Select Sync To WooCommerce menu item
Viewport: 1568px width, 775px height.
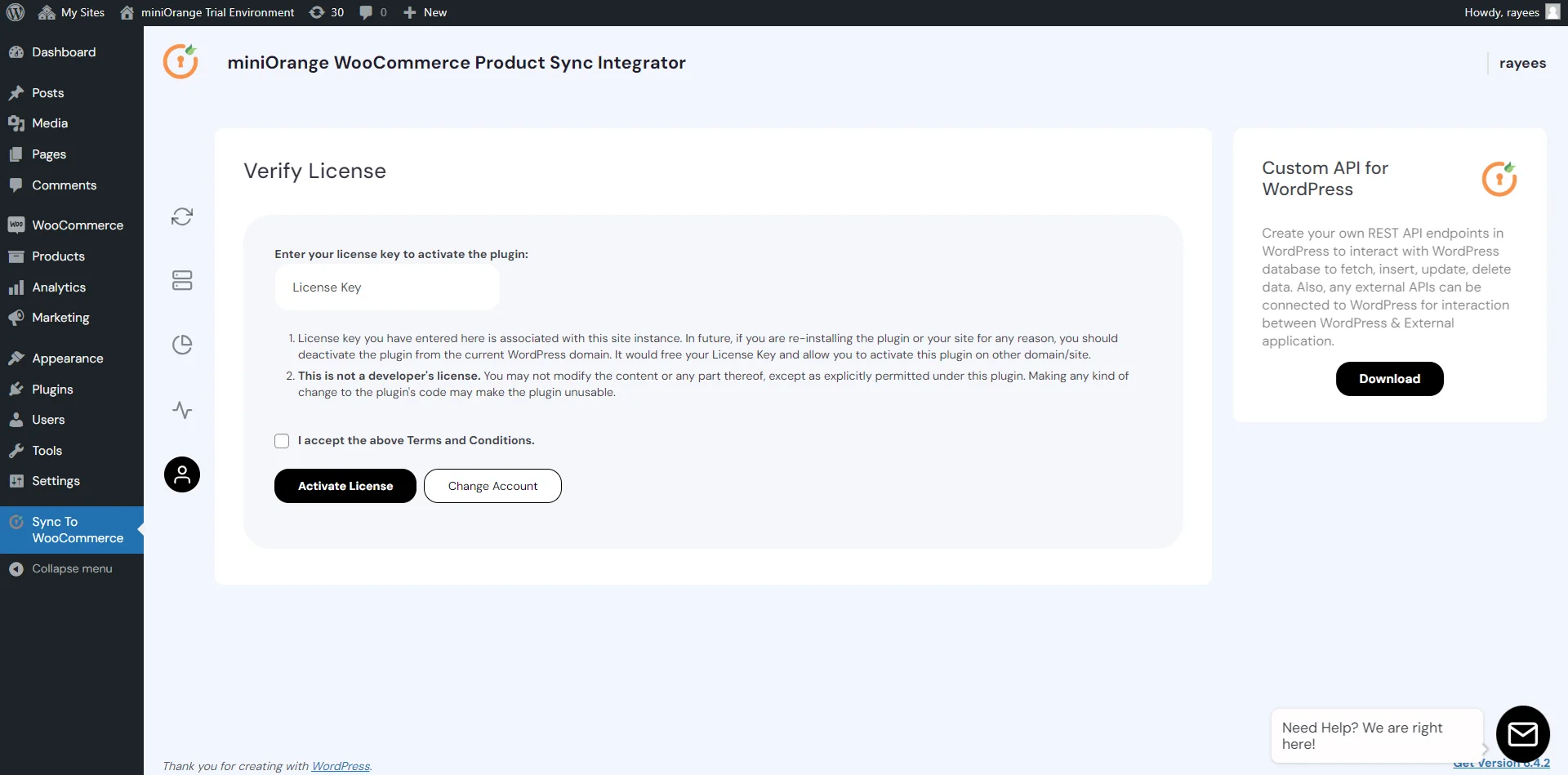[x=72, y=530]
